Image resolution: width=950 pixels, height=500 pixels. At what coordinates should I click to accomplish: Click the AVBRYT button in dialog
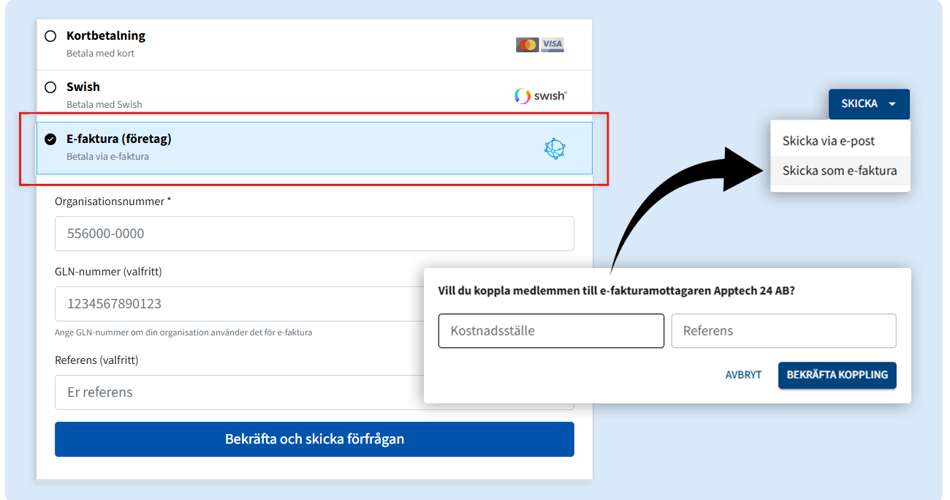click(x=743, y=375)
